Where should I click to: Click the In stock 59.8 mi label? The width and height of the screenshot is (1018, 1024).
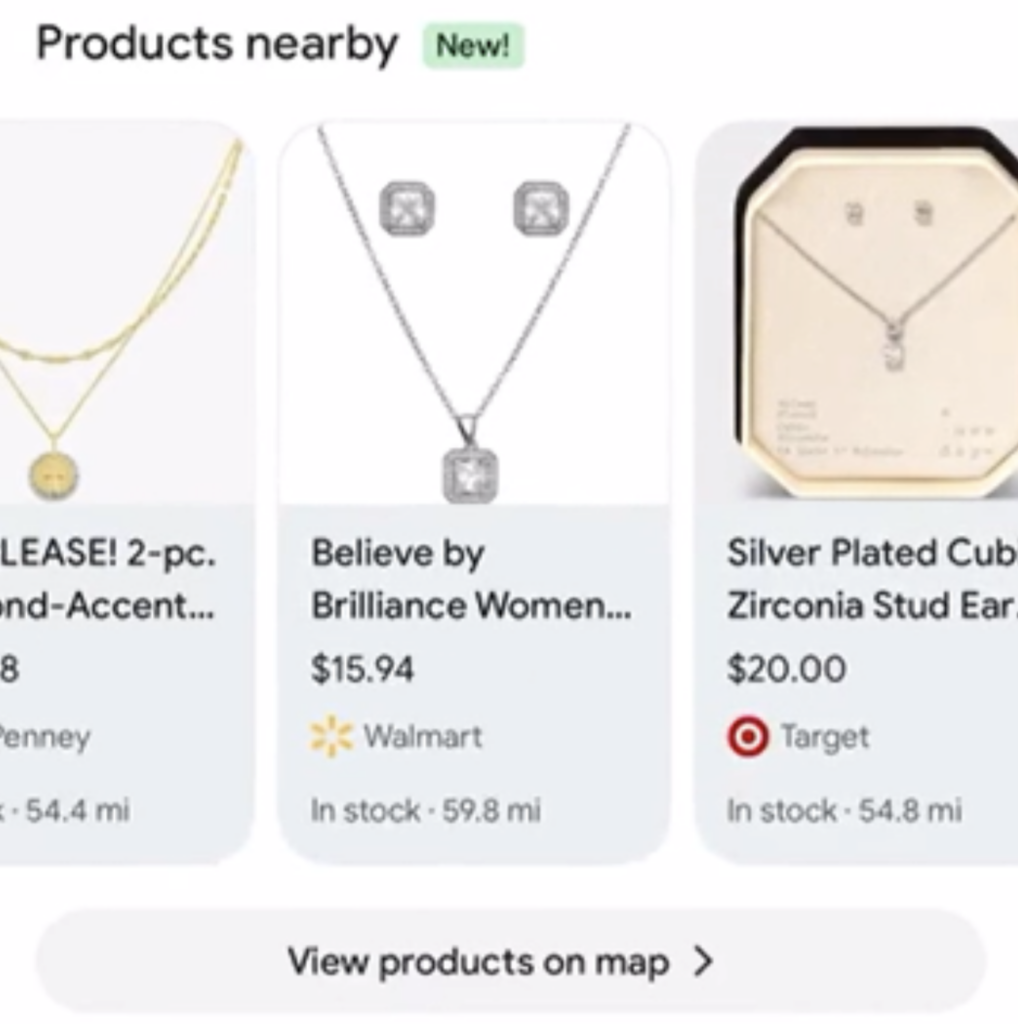(x=425, y=810)
